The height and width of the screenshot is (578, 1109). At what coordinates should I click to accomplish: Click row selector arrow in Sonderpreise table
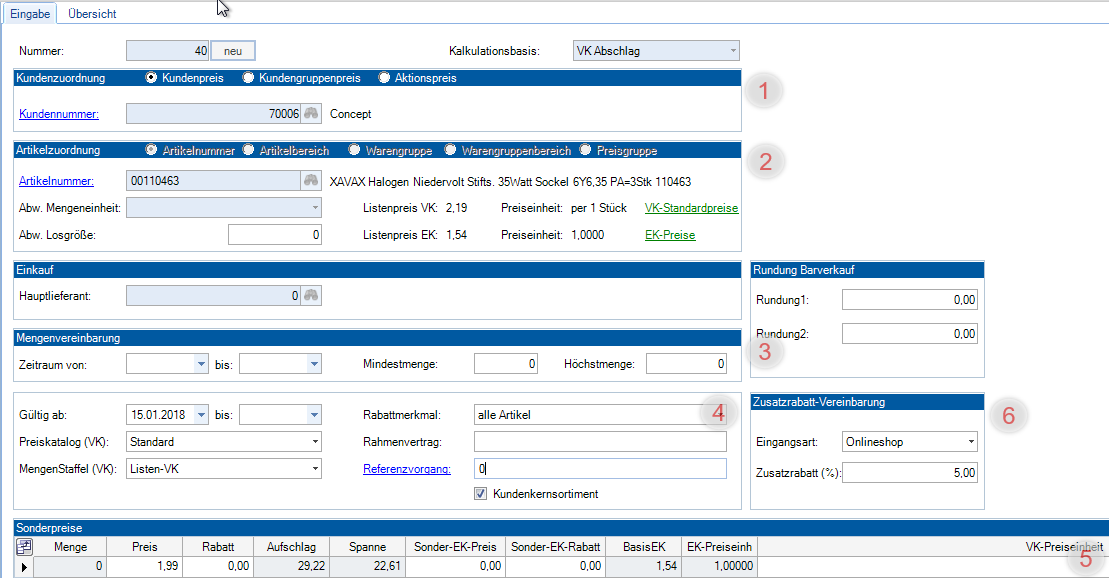tap(25, 567)
